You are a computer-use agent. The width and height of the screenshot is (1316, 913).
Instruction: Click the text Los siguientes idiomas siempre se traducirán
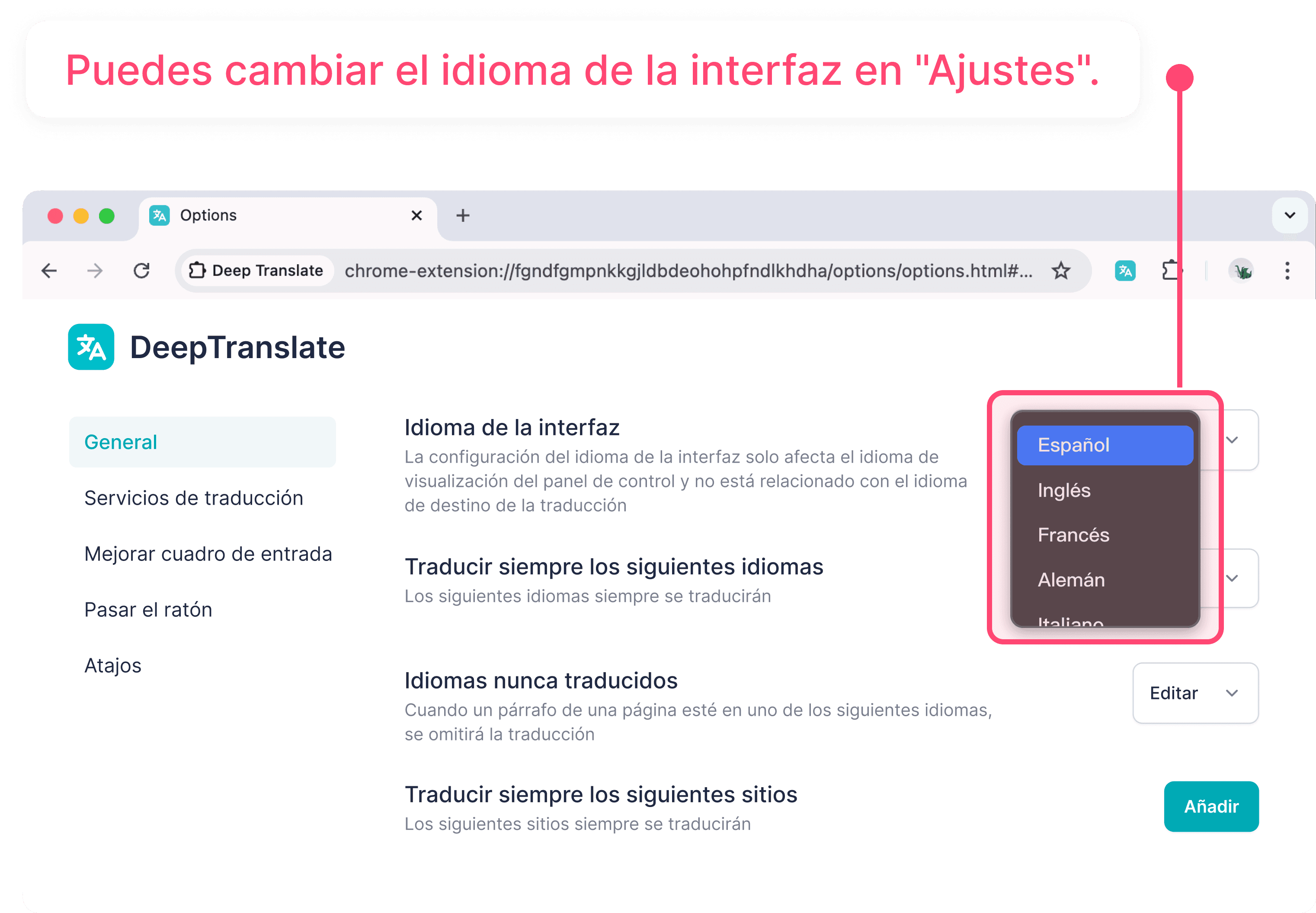(588, 596)
